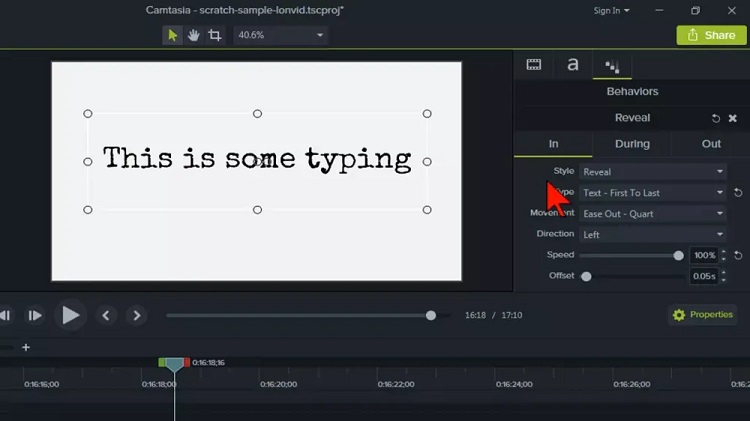The height and width of the screenshot is (421, 750).
Task: Switch to the In tab
Action: click(553, 144)
